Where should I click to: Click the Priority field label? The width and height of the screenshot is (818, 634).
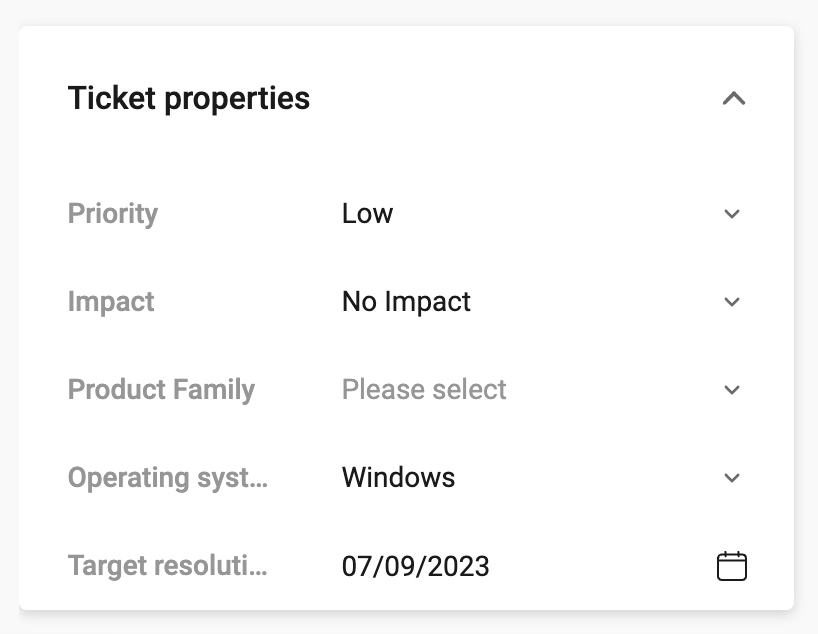113,214
